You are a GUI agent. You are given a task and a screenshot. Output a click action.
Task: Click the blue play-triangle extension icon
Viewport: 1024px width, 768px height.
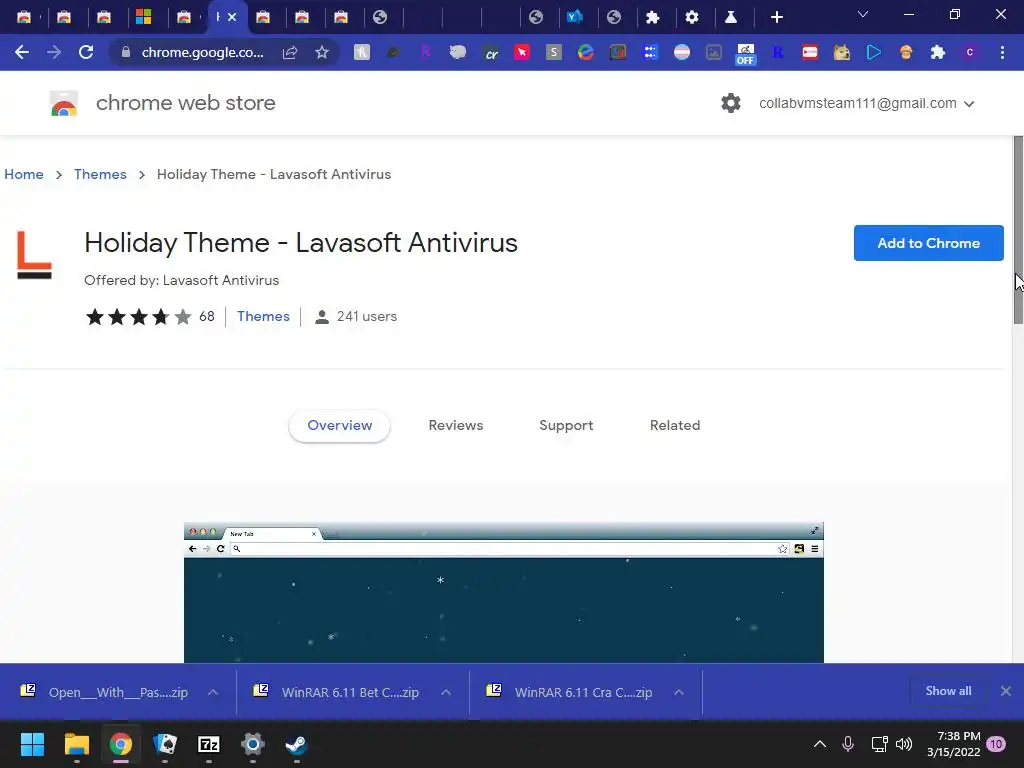(x=874, y=52)
